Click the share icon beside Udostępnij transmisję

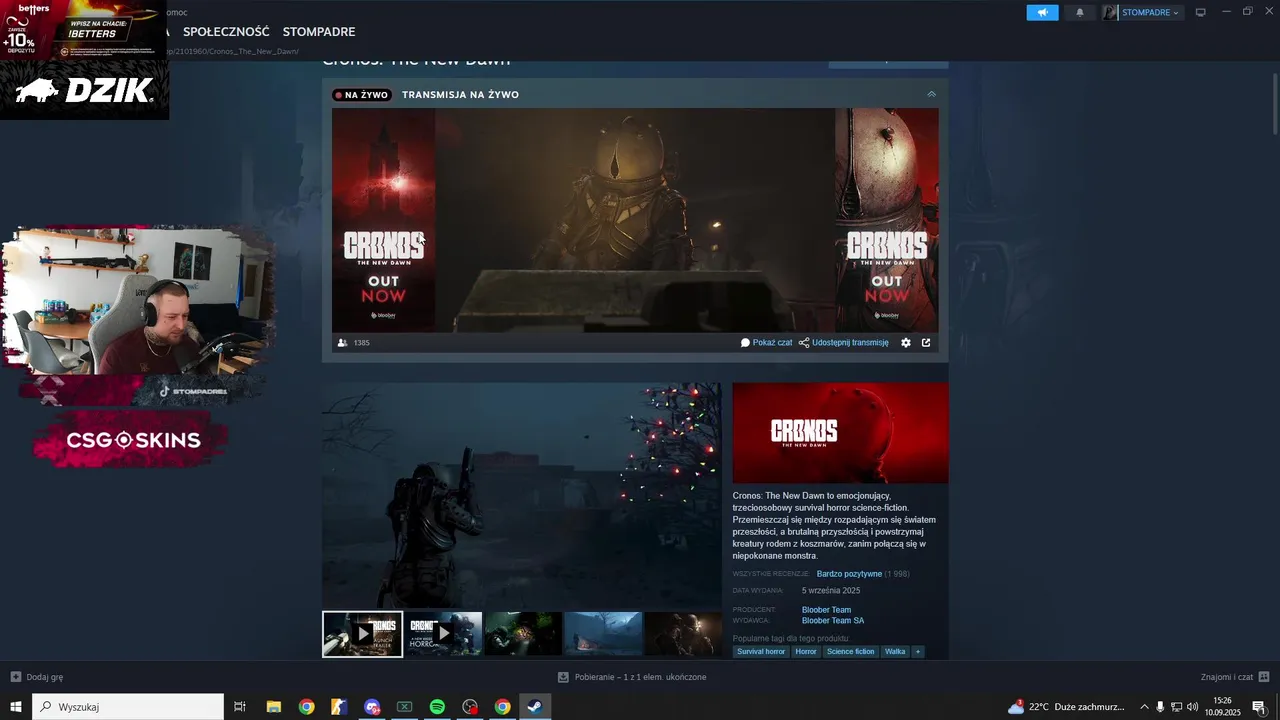point(804,342)
